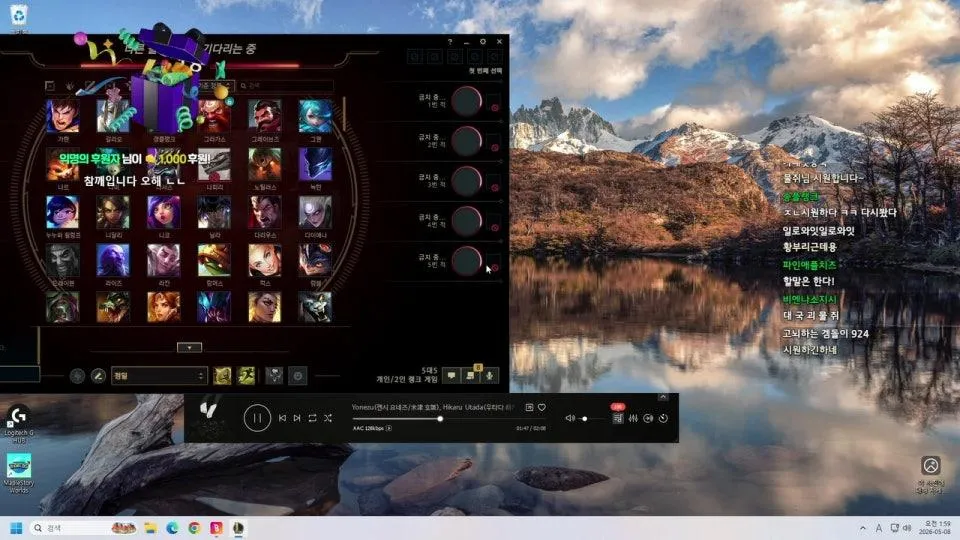The height and width of the screenshot is (540, 960).
Task: Edit rune page with pencil icon
Action: click(x=98, y=375)
